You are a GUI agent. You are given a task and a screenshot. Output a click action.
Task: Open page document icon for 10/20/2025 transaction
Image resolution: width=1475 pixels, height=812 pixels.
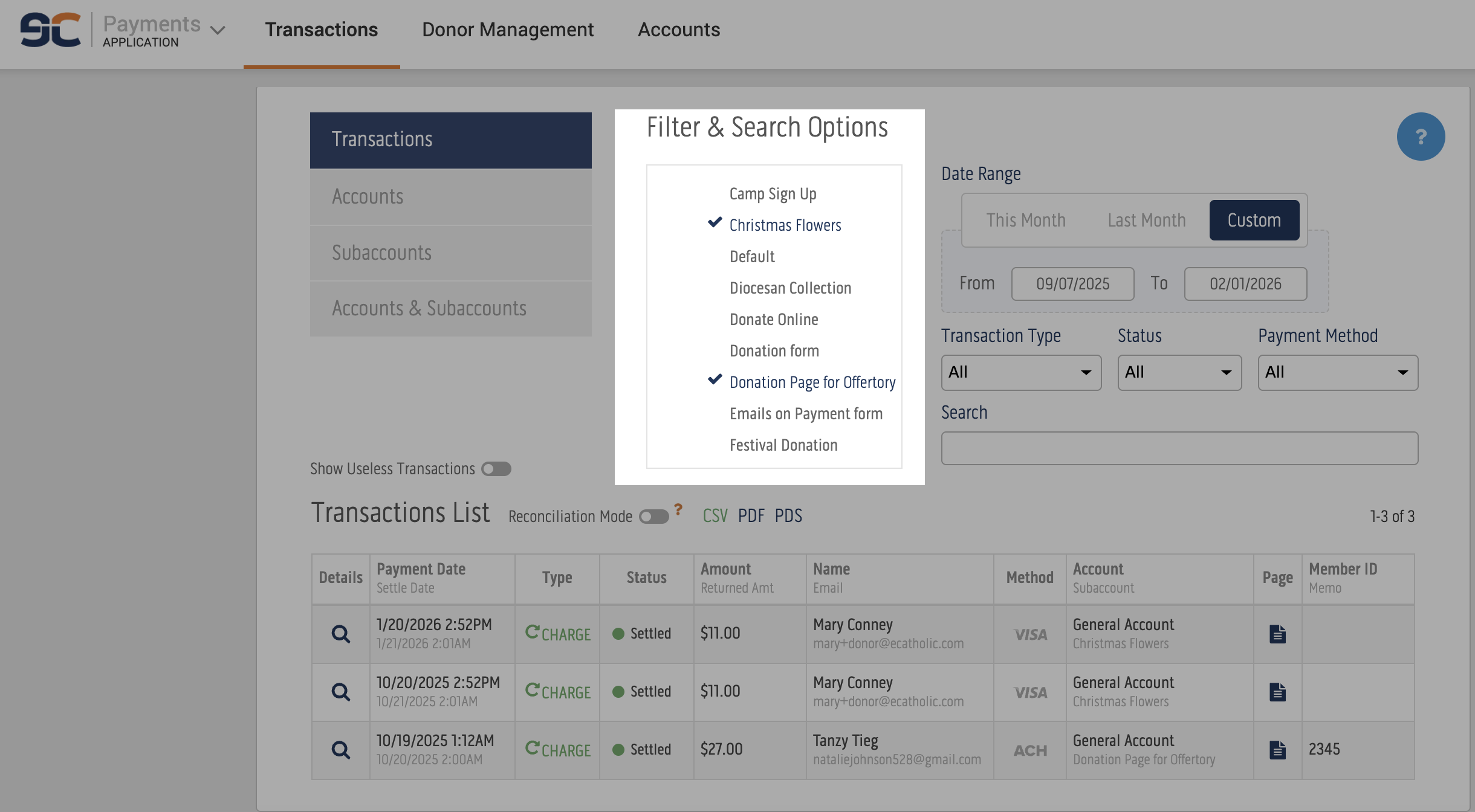click(x=1277, y=692)
